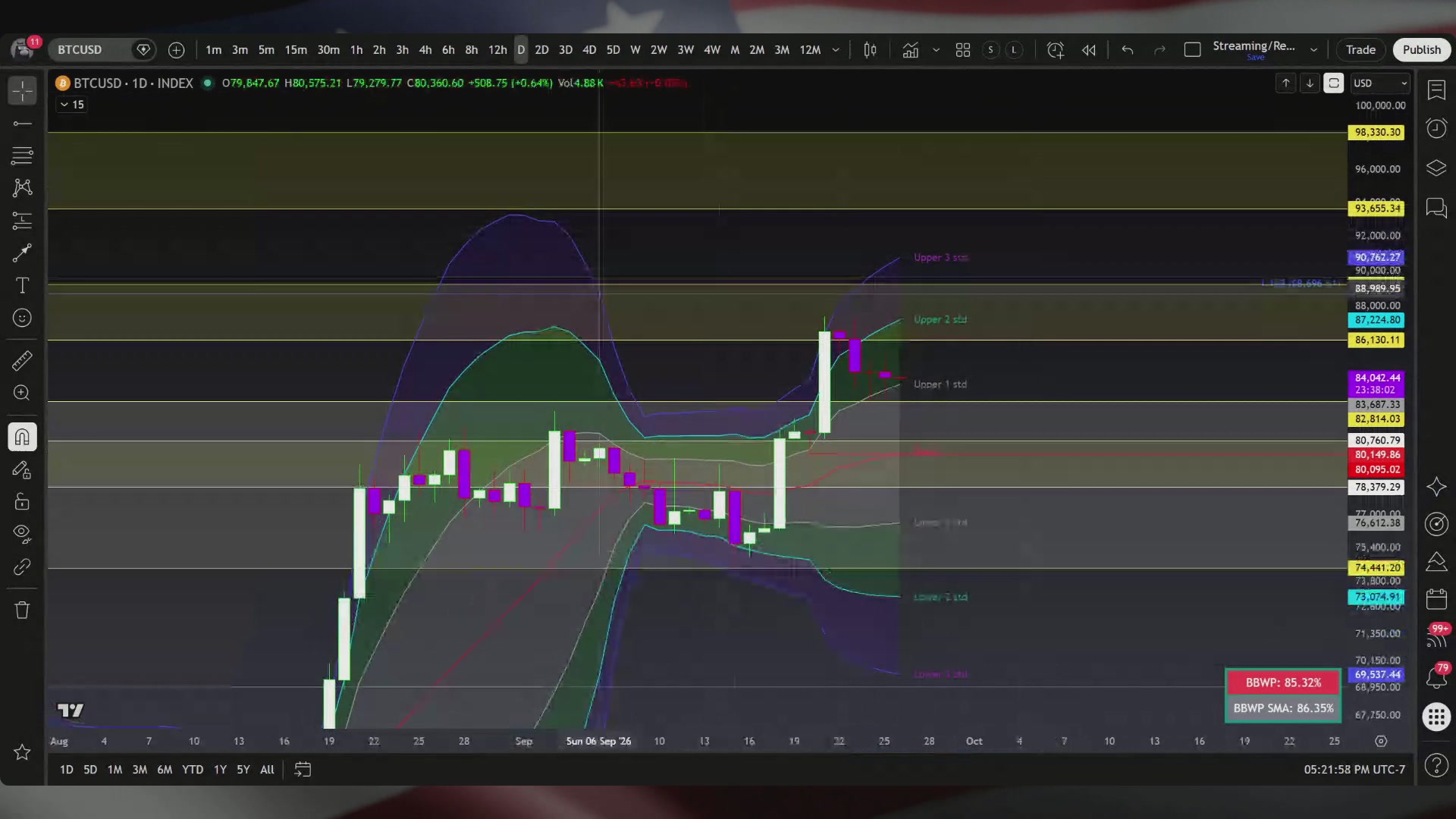Click the trash can remove objects icon
This screenshot has height=819, width=1456.
[x=22, y=610]
